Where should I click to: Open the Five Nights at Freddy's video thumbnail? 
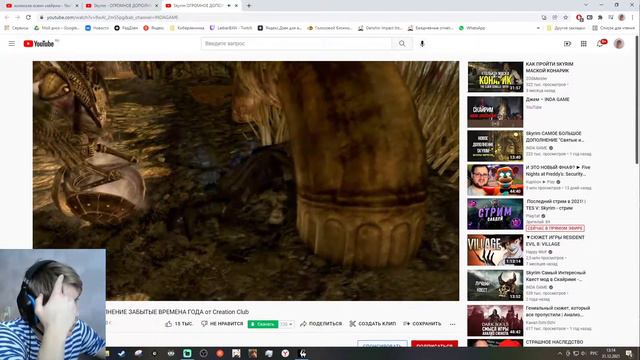pos(495,180)
